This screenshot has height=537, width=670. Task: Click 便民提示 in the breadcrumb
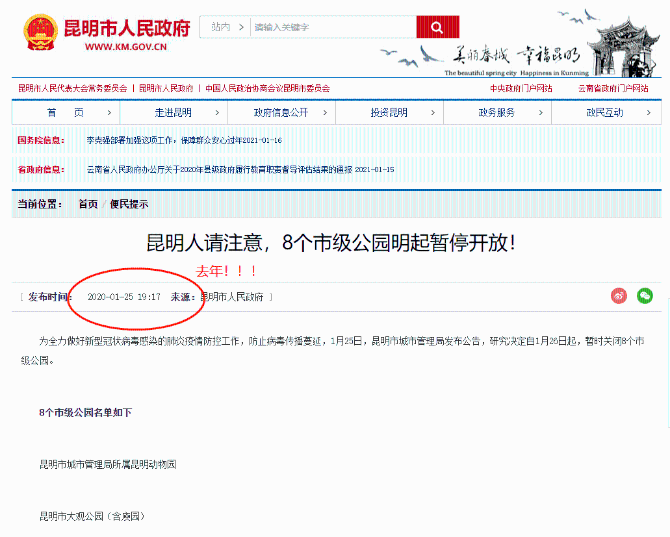129,204
